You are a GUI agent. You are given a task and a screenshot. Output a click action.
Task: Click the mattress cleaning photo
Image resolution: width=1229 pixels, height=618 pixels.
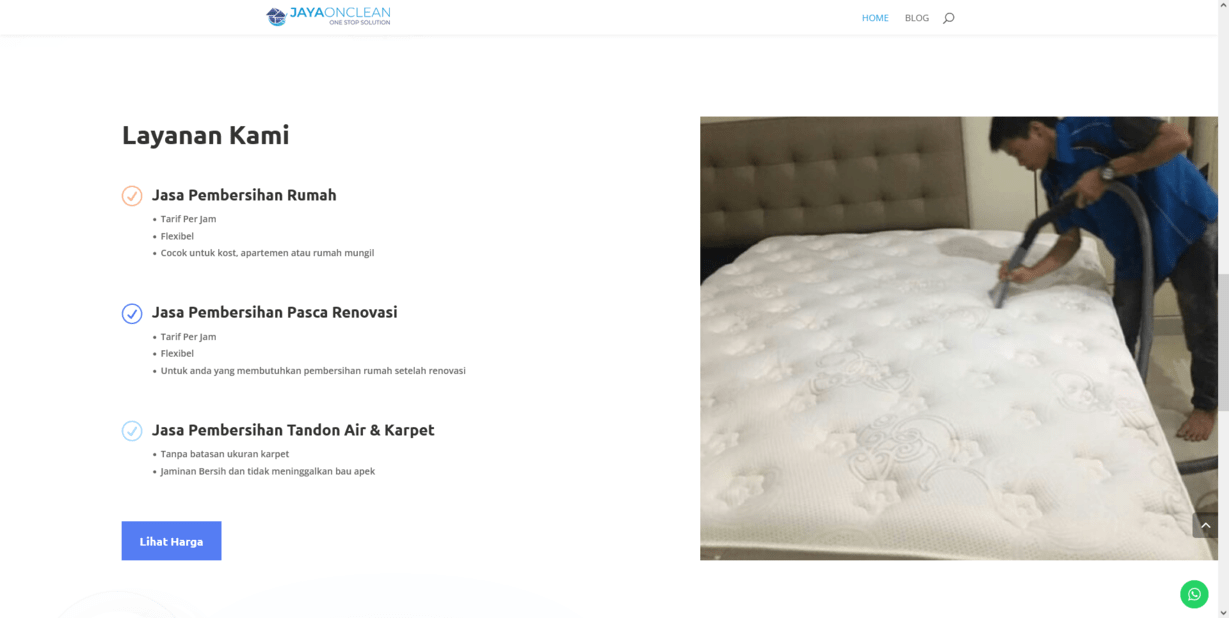(959, 338)
